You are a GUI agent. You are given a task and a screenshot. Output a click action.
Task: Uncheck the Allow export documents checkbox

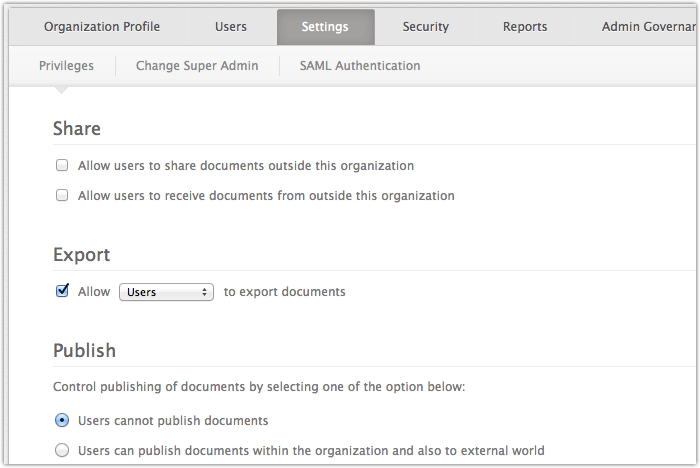click(x=62, y=292)
